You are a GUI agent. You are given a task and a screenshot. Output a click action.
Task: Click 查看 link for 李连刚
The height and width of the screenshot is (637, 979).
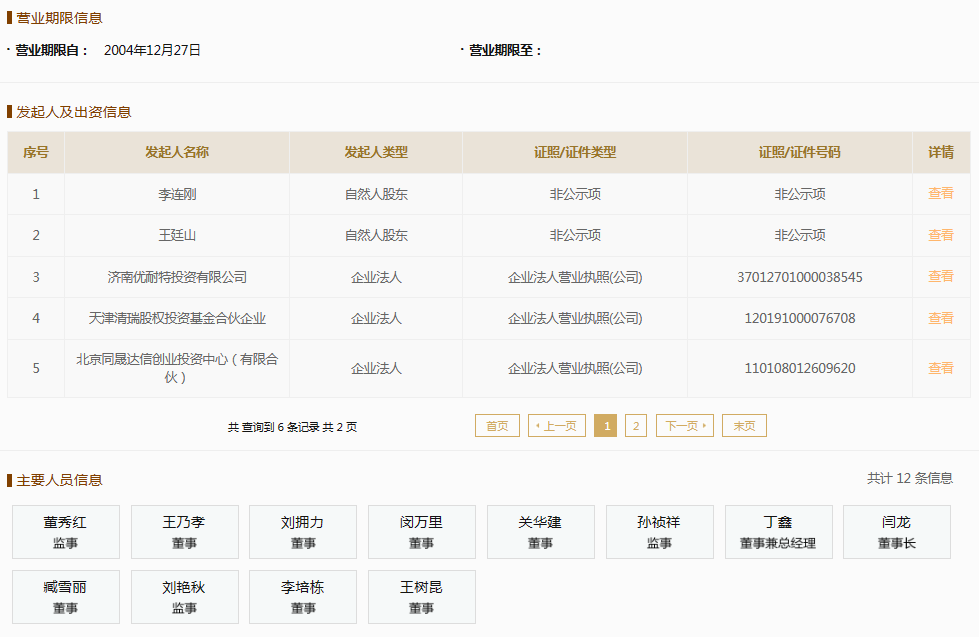[x=940, y=194]
